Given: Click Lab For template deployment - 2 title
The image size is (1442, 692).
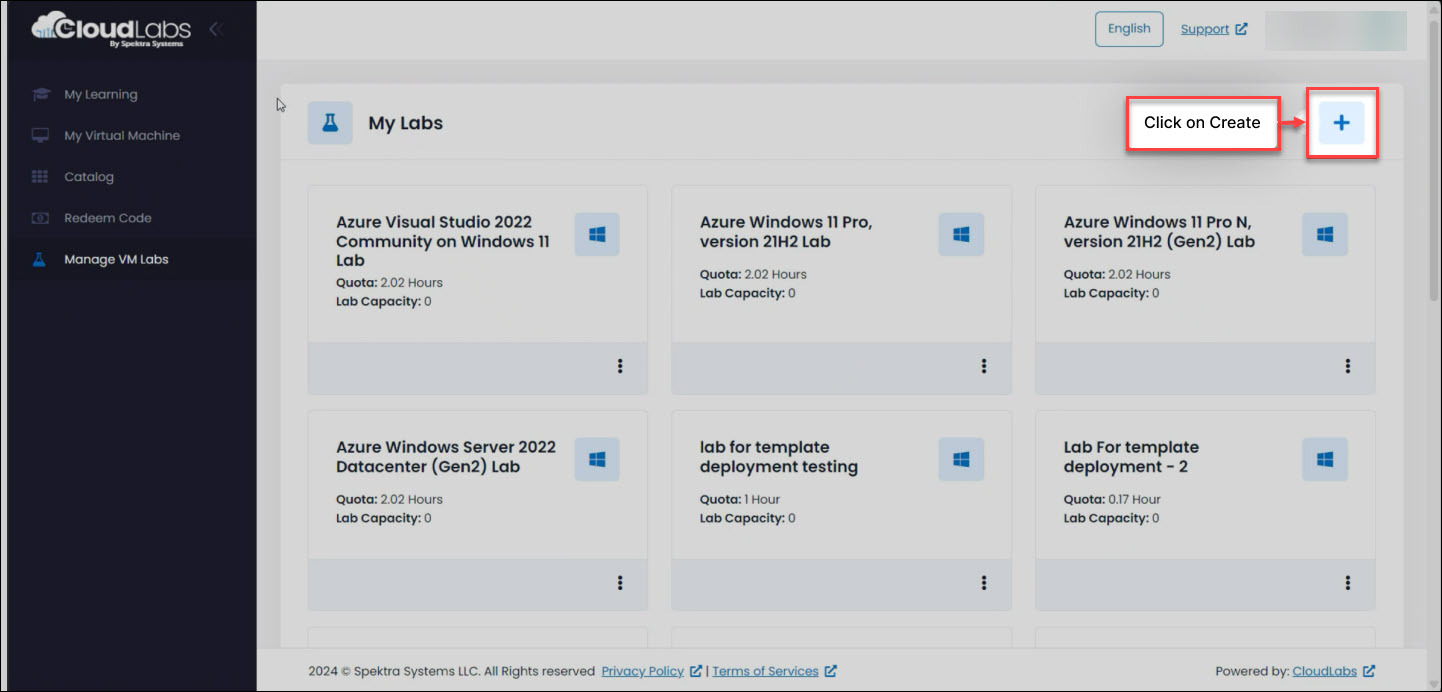Looking at the screenshot, I should (1131, 457).
